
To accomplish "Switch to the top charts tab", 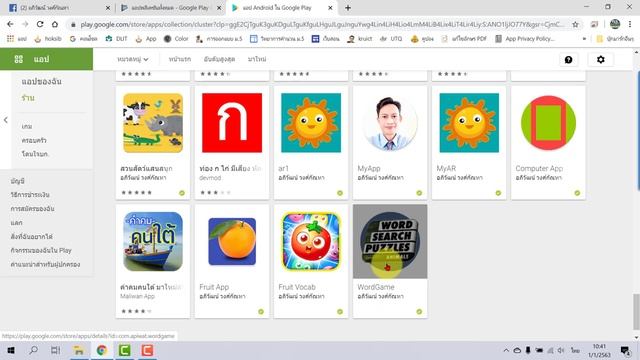I will click(219, 59).
